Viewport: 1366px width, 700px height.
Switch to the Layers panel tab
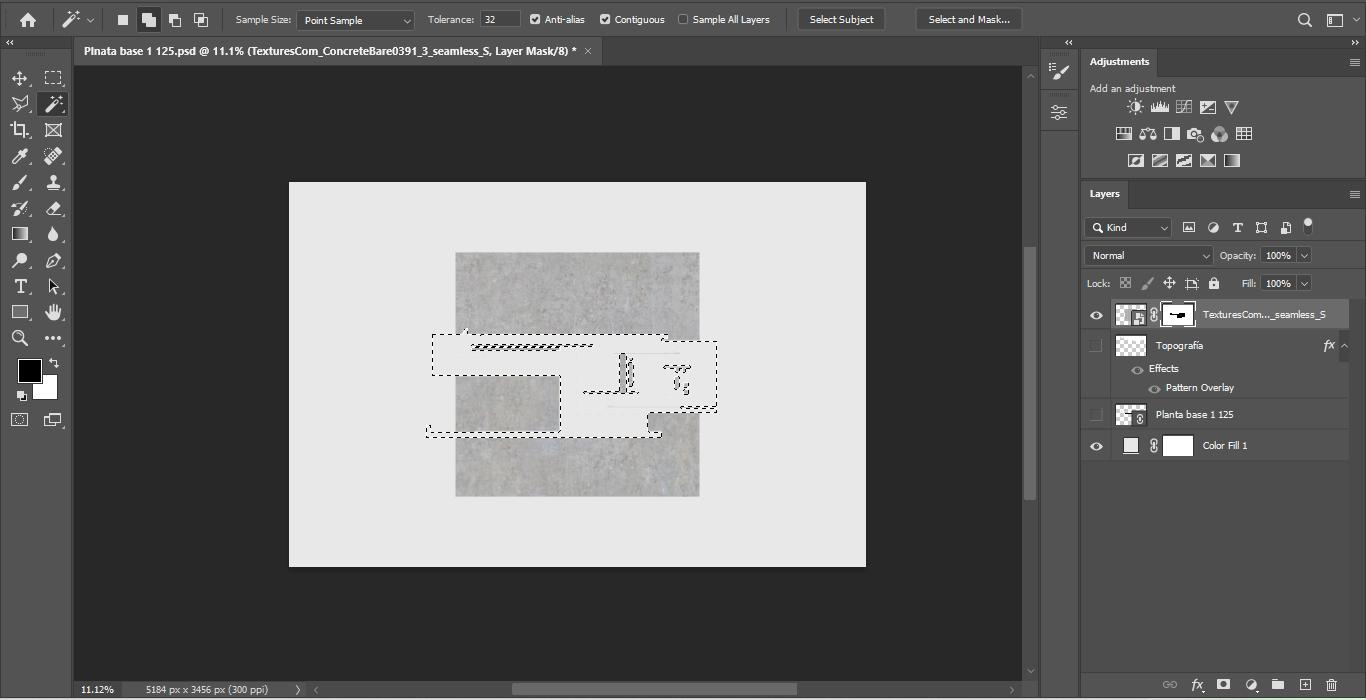[x=1104, y=194]
